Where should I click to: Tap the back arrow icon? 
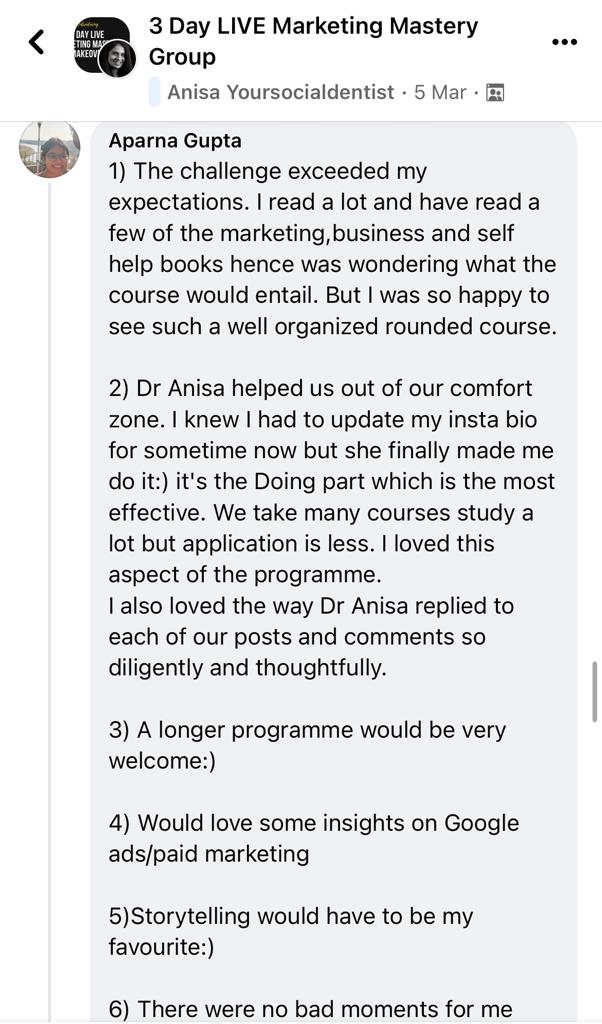pos(37,42)
